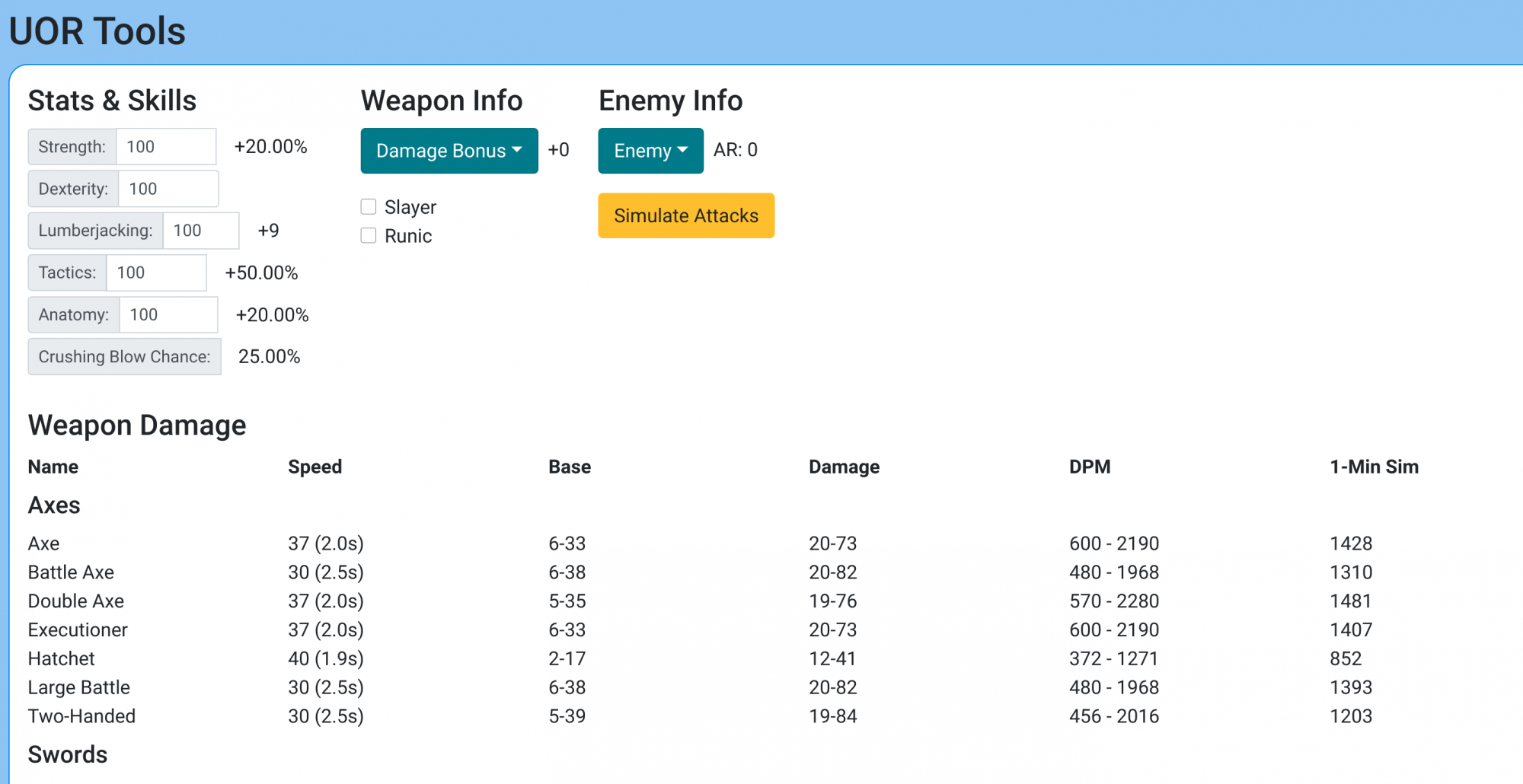Click the Simulate Attacks button
The width and height of the screenshot is (1523, 784).
(686, 215)
